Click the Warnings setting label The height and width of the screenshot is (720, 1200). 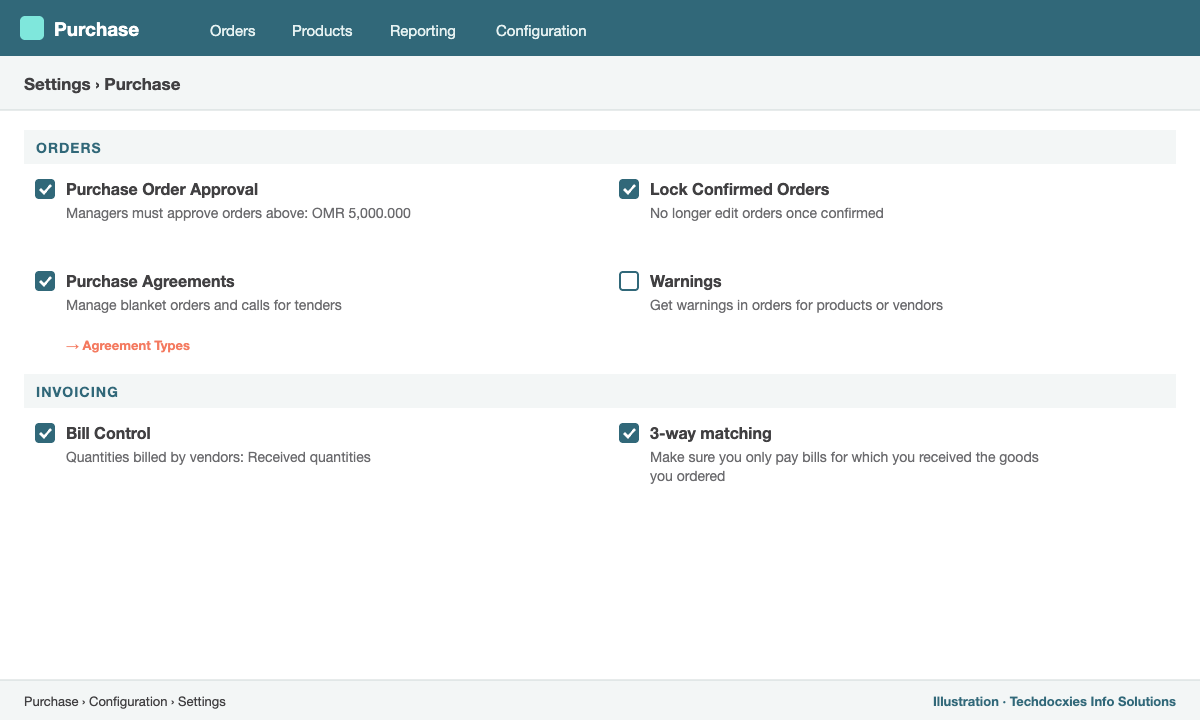pyautogui.click(x=686, y=281)
